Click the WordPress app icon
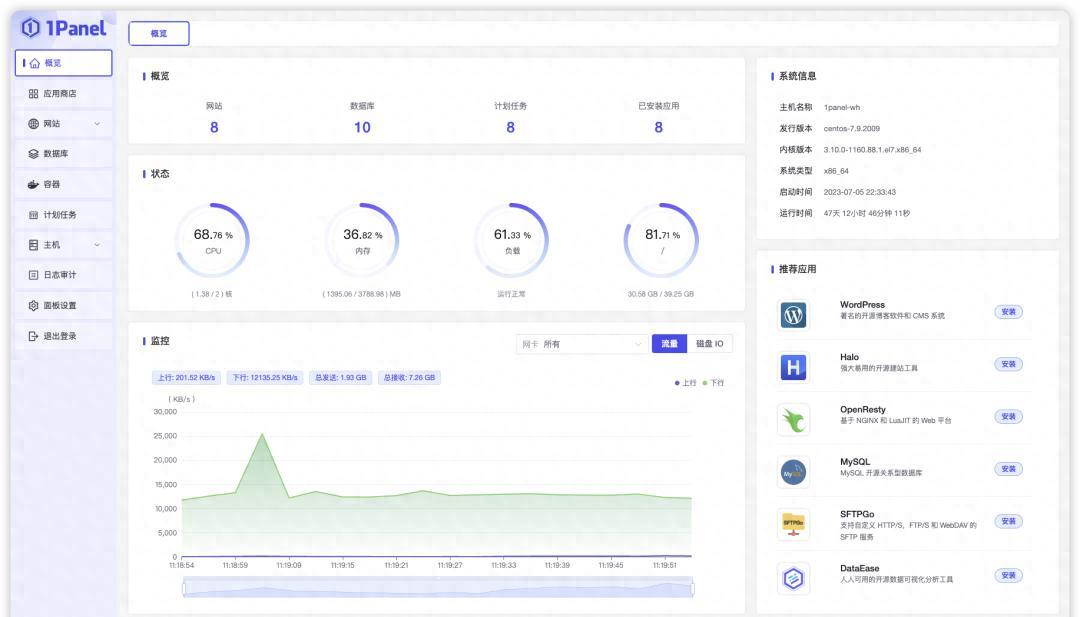1080x617 pixels. [x=793, y=315]
